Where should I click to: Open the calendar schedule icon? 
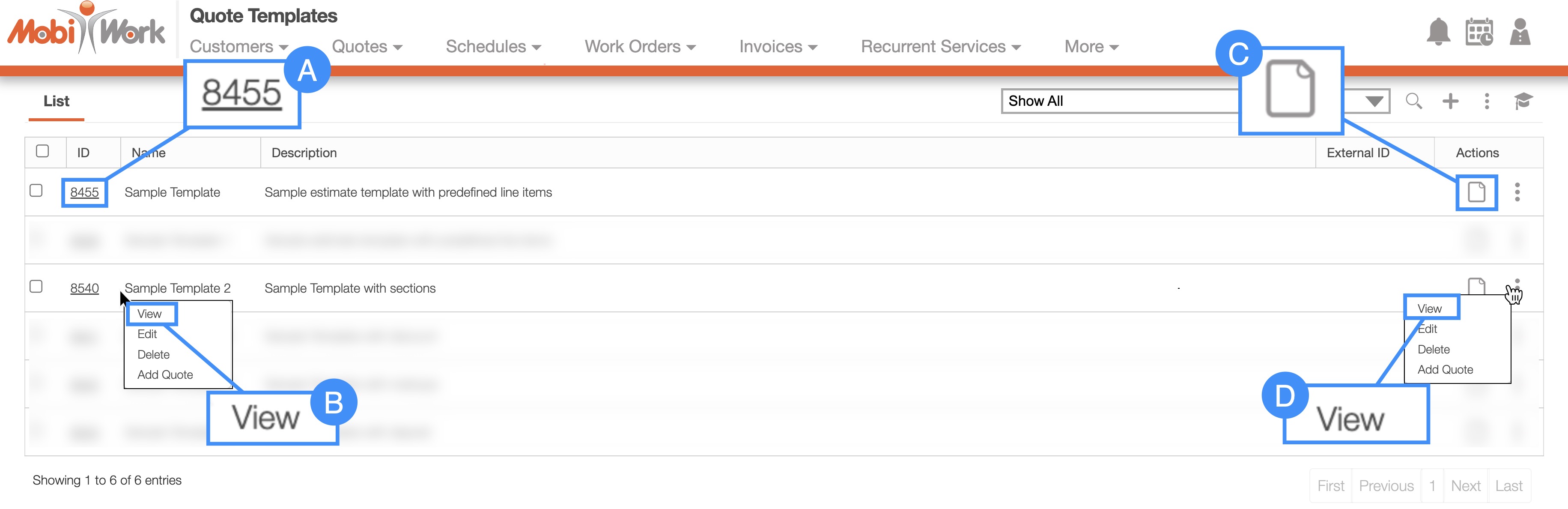(1479, 32)
